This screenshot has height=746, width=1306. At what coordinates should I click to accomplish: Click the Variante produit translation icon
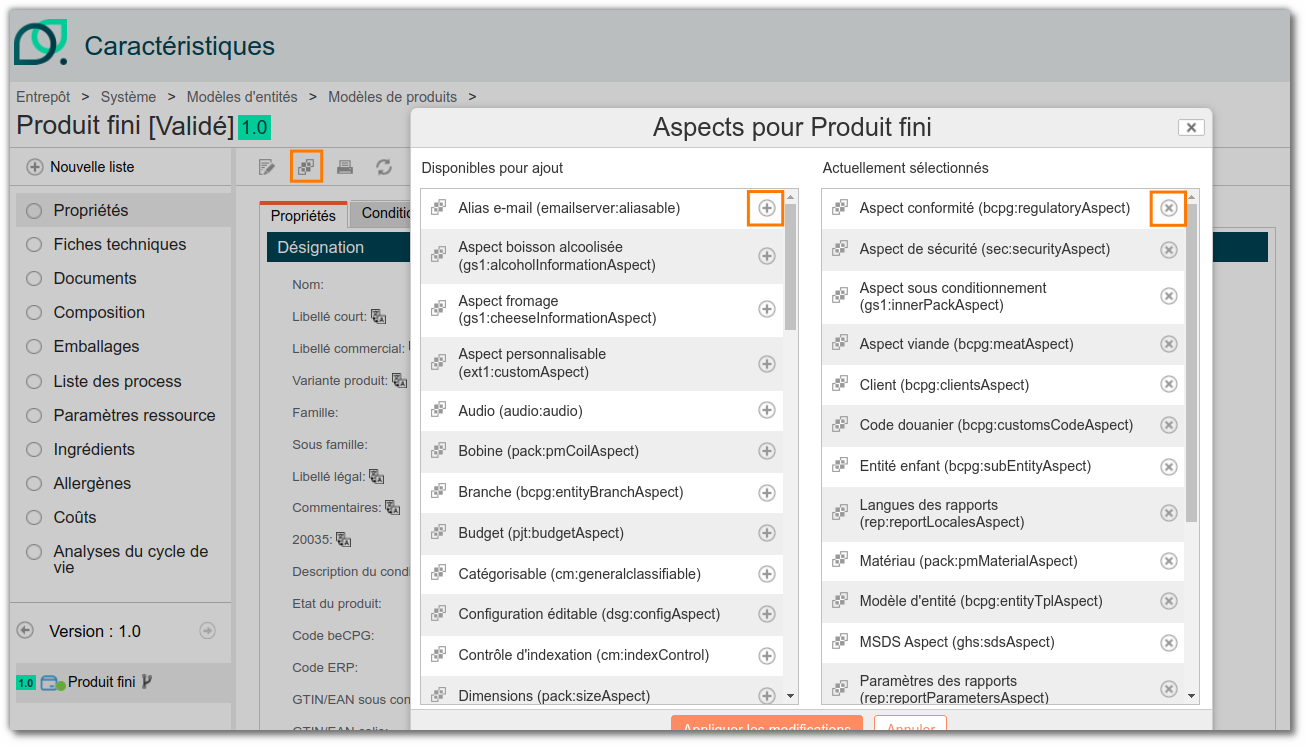click(x=399, y=380)
